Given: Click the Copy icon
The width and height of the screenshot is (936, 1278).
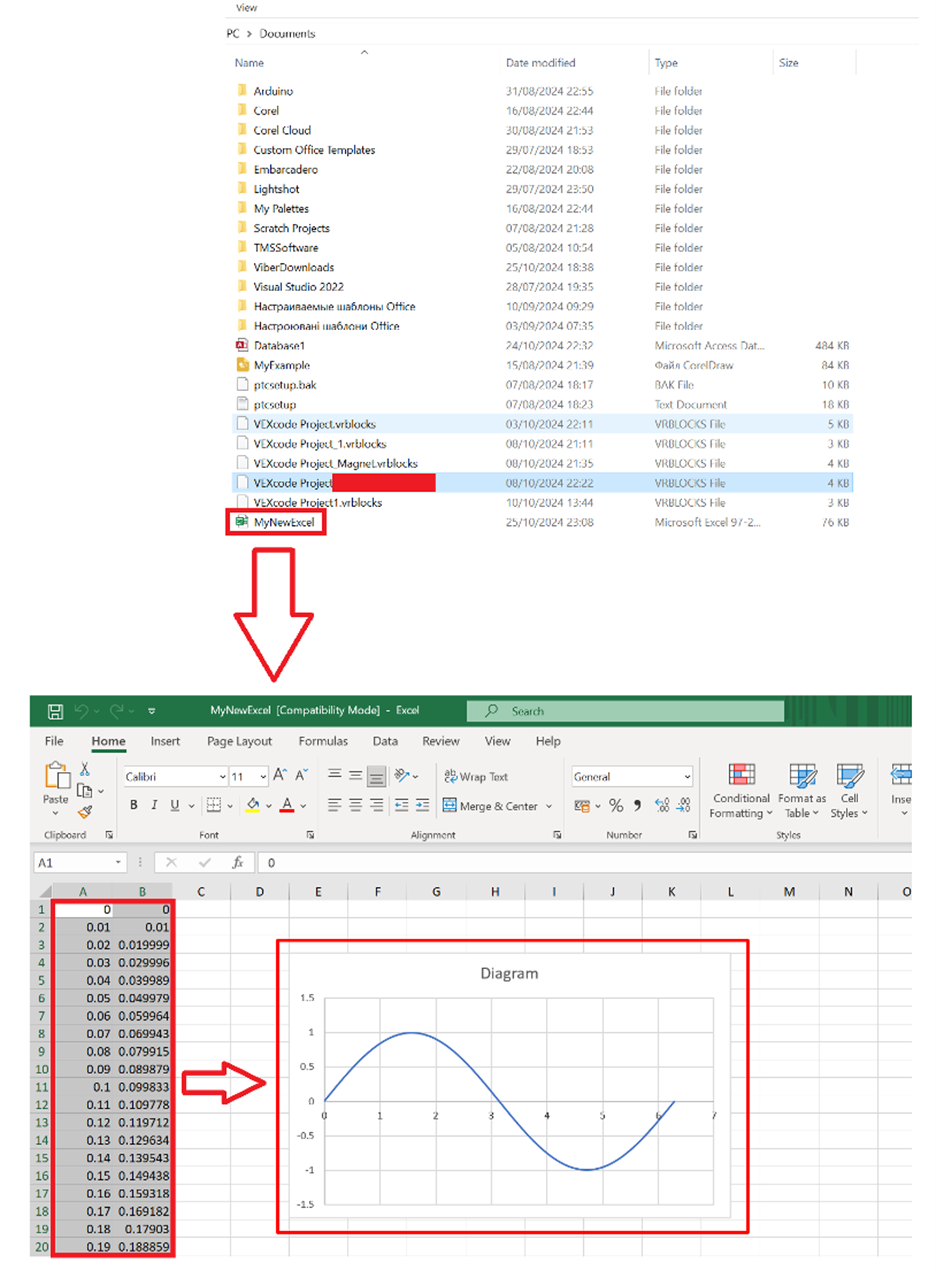Looking at the screenshot, I should (84, 790).
